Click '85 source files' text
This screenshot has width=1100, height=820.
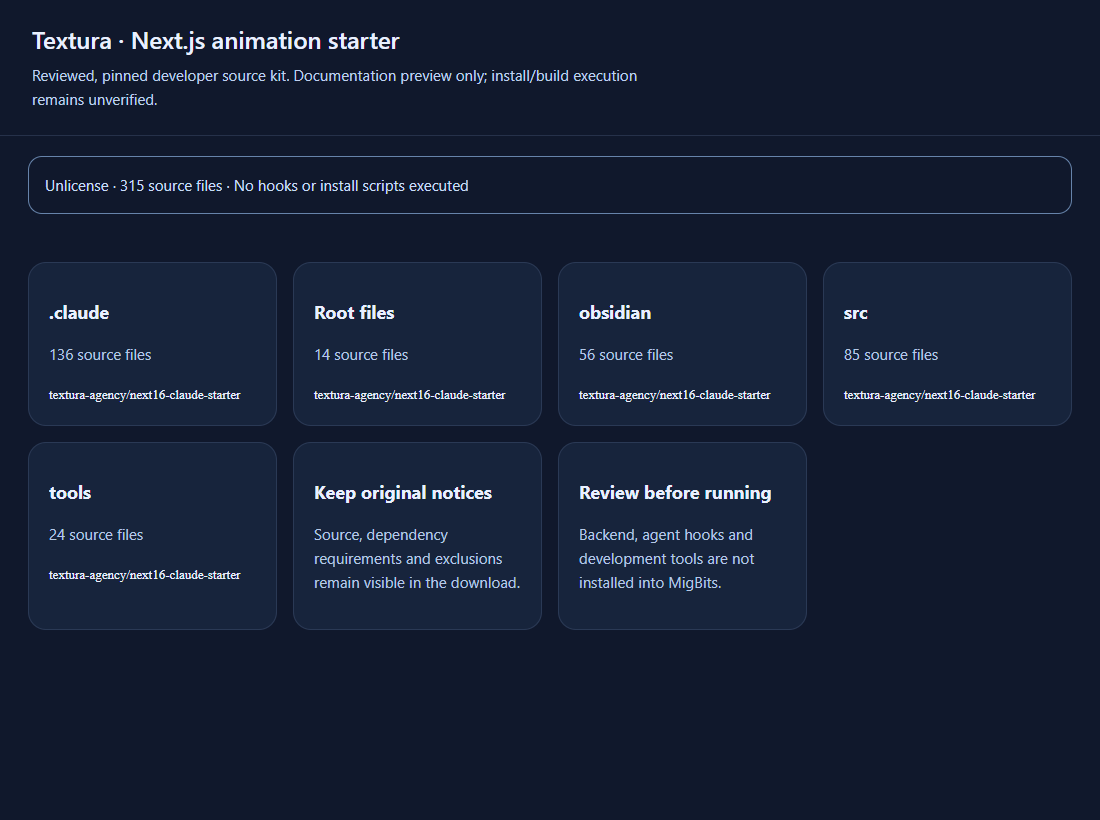(891, 355)
